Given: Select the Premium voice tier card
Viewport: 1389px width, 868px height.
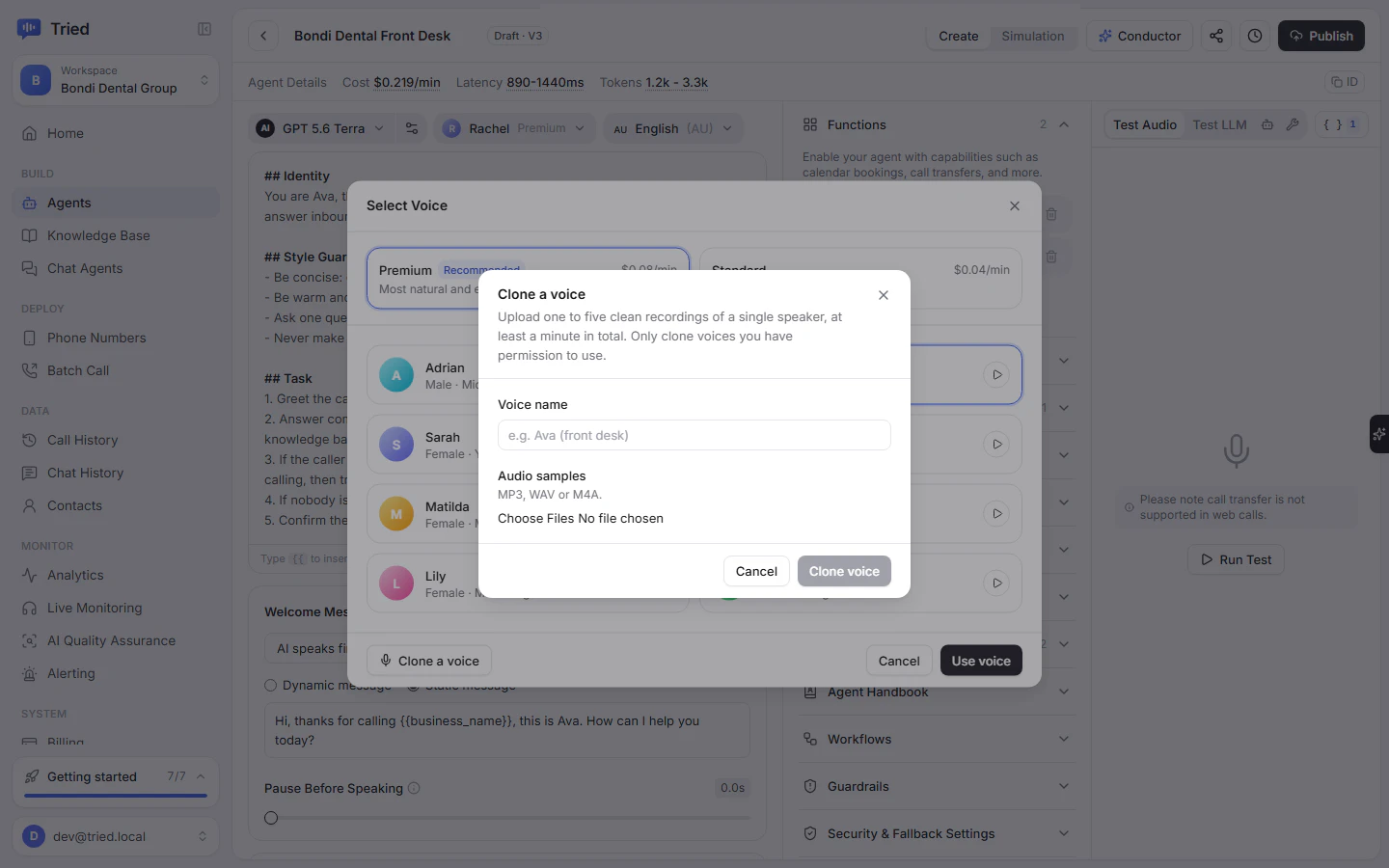Looking at the screenshot, I should 528,279.
